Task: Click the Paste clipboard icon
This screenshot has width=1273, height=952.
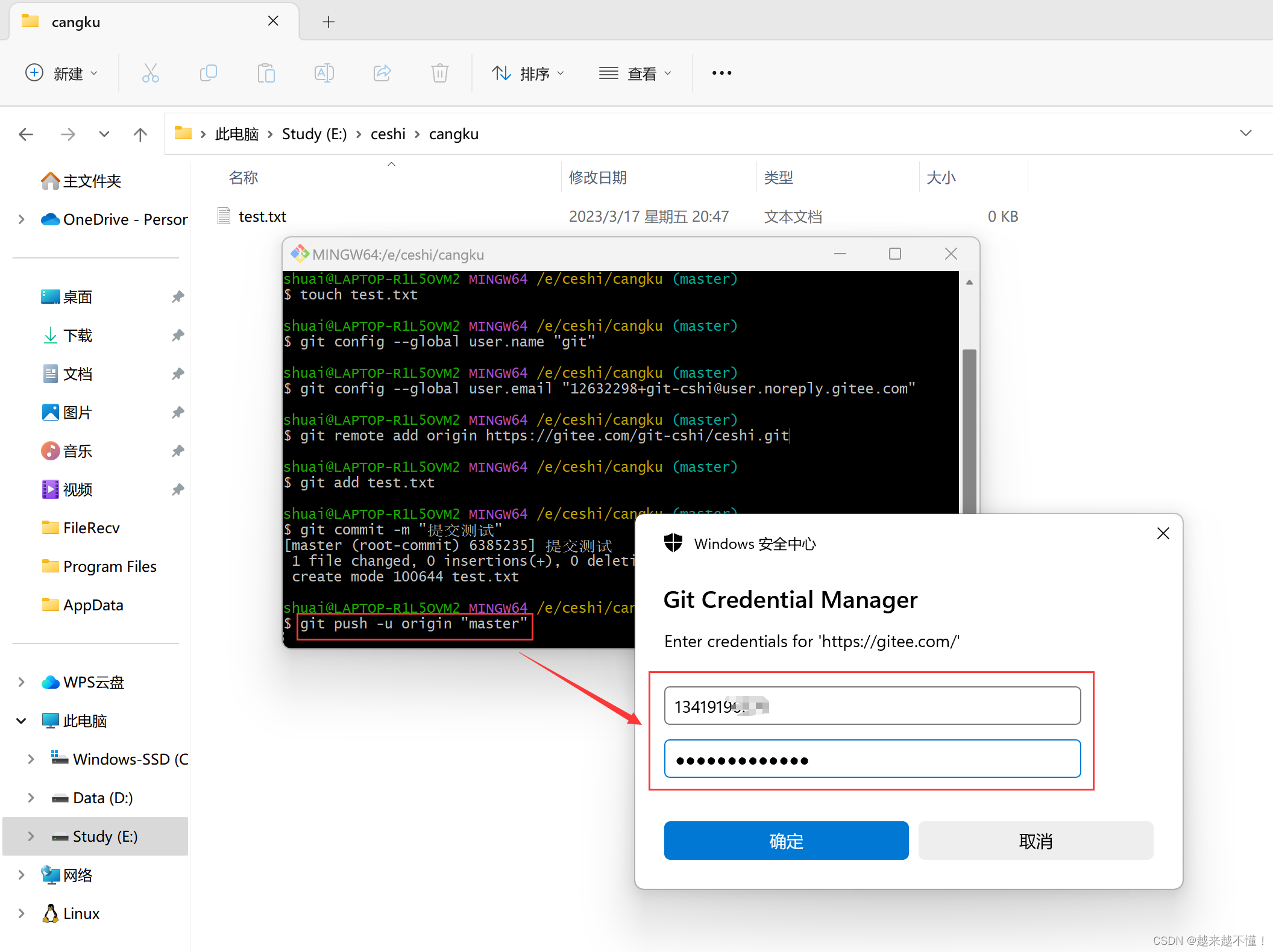Action: click(x=266, y=73)
